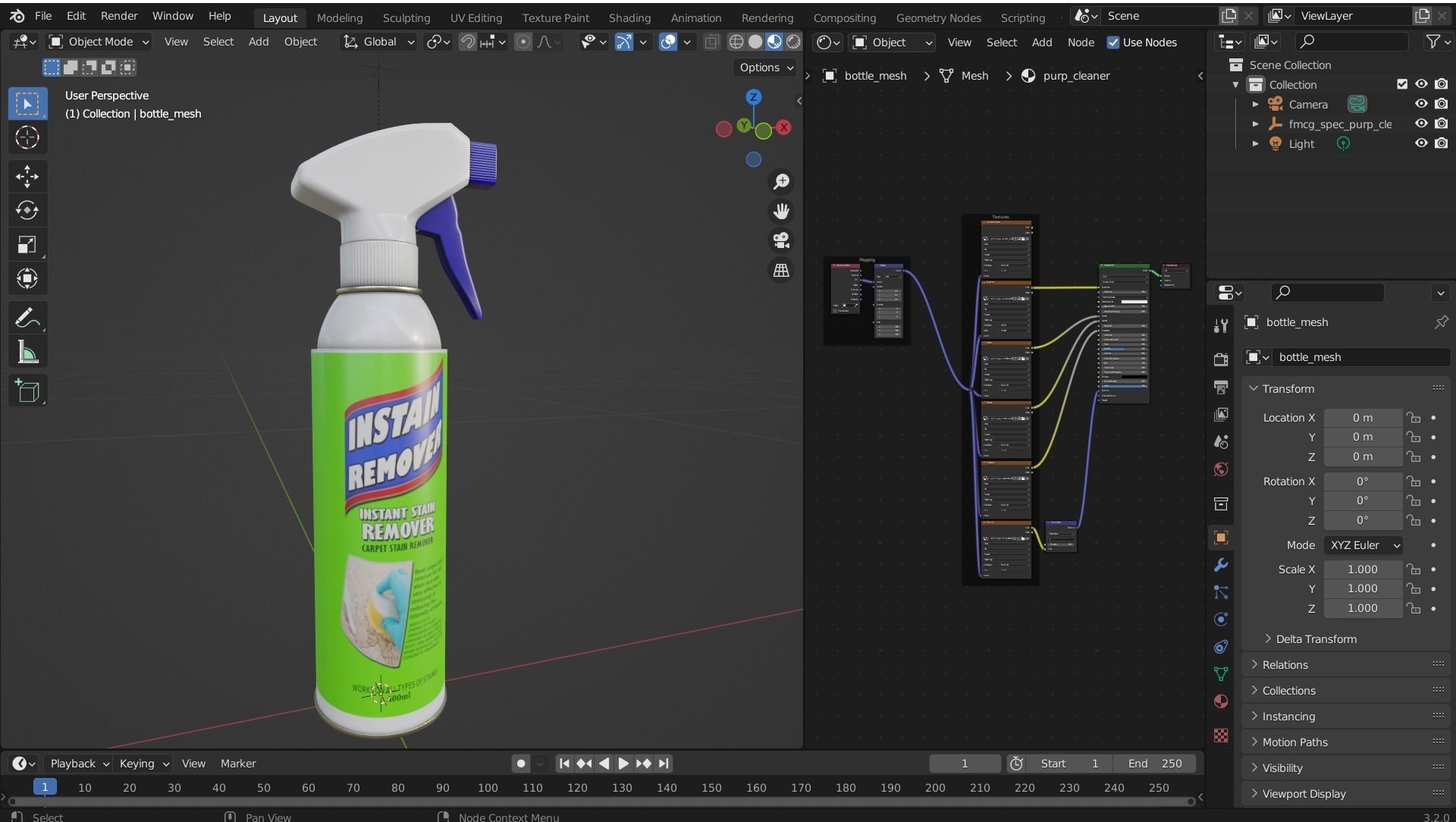Screen dimensions: 1456x822
Task: Open the Particles properties tab
Action: tap(1221, 592)
